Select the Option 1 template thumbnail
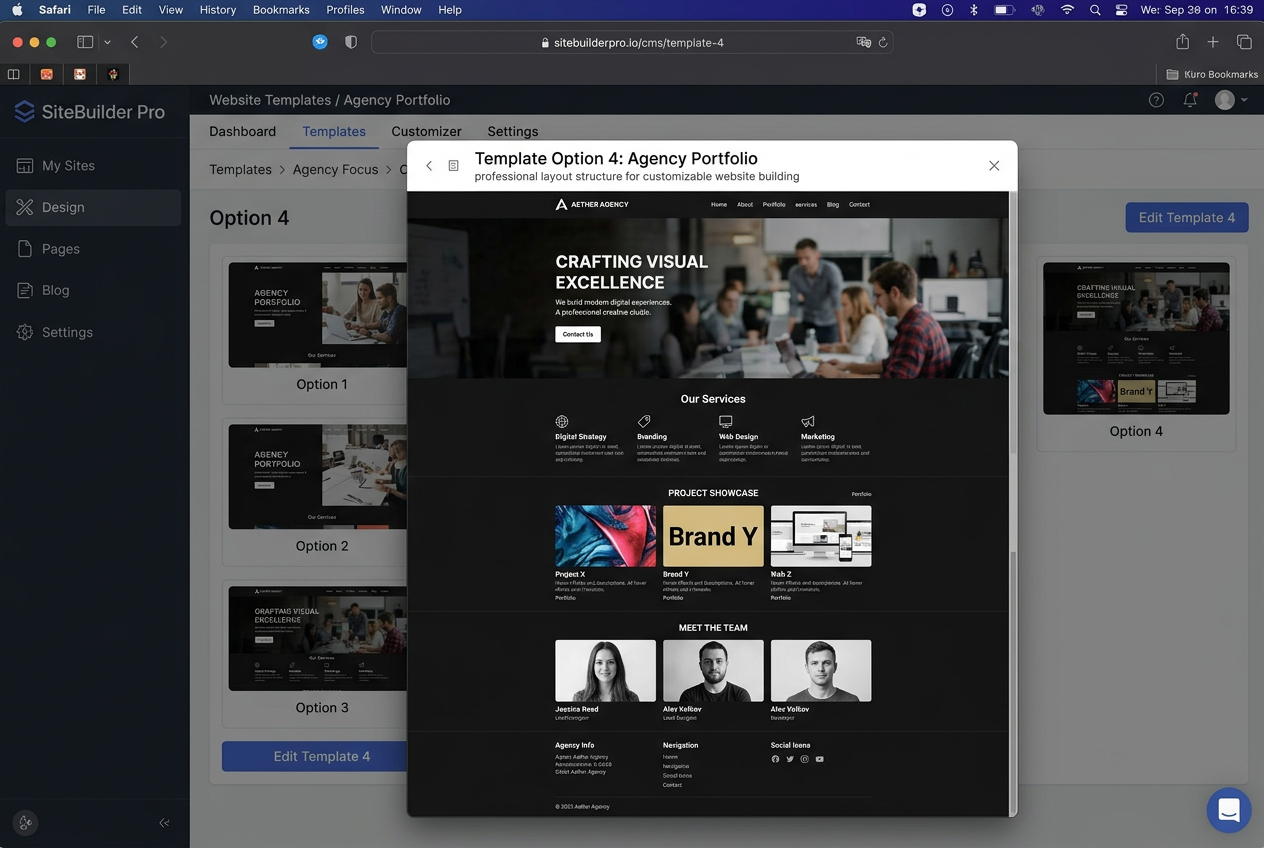The width and height of the screenshot is (1264, 848). coord(318,315)
